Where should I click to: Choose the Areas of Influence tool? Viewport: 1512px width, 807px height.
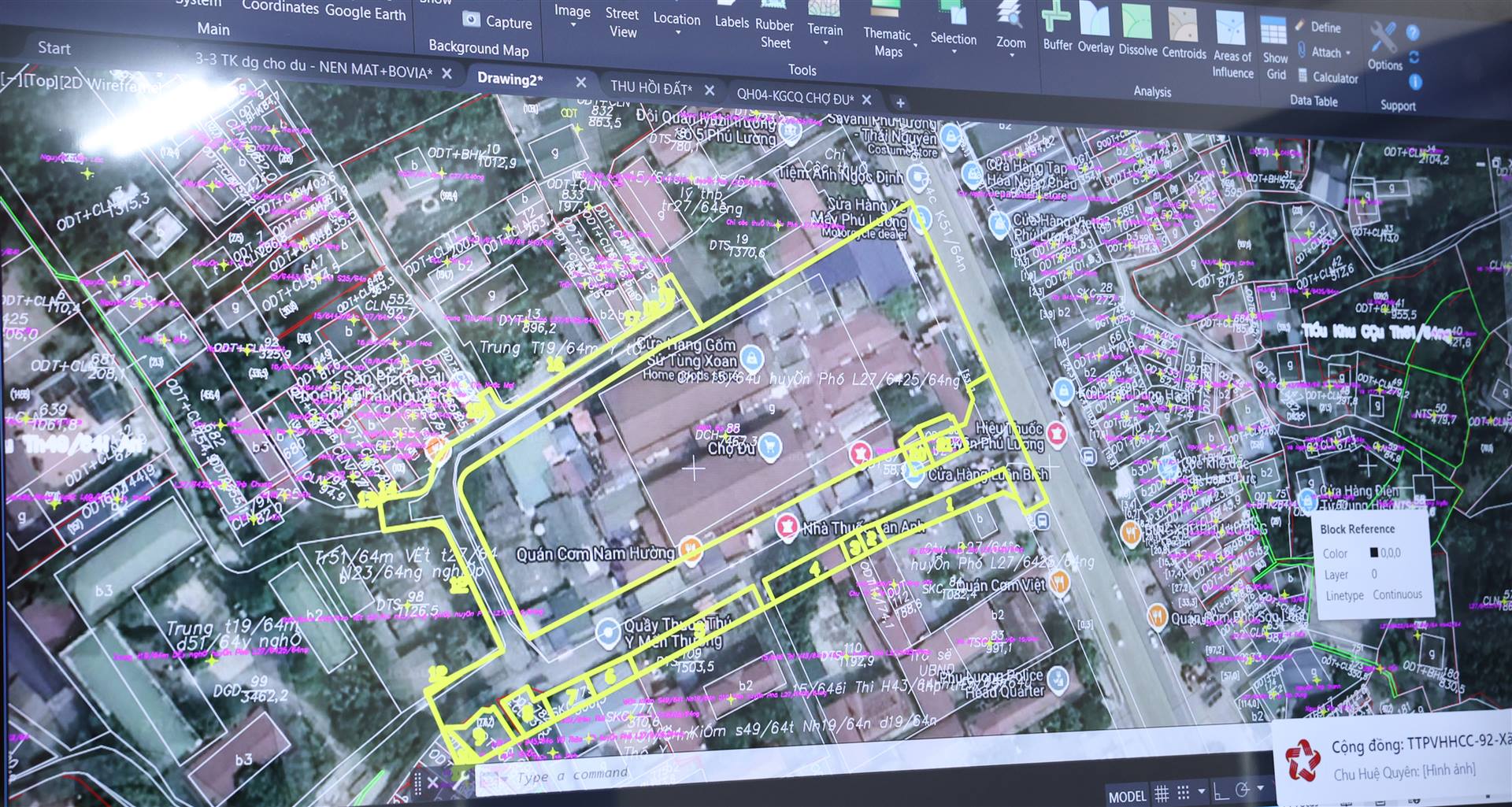coord(1232,43)
